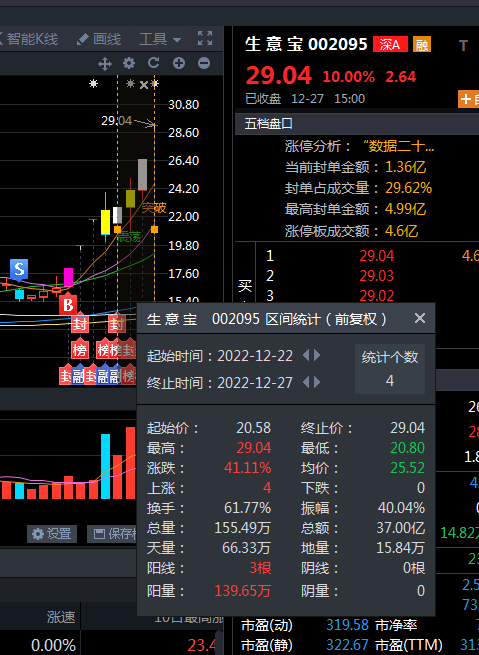479x655 pixels.
Task: Zoom in the K-line chart (plus)
Action: [179, 63]
